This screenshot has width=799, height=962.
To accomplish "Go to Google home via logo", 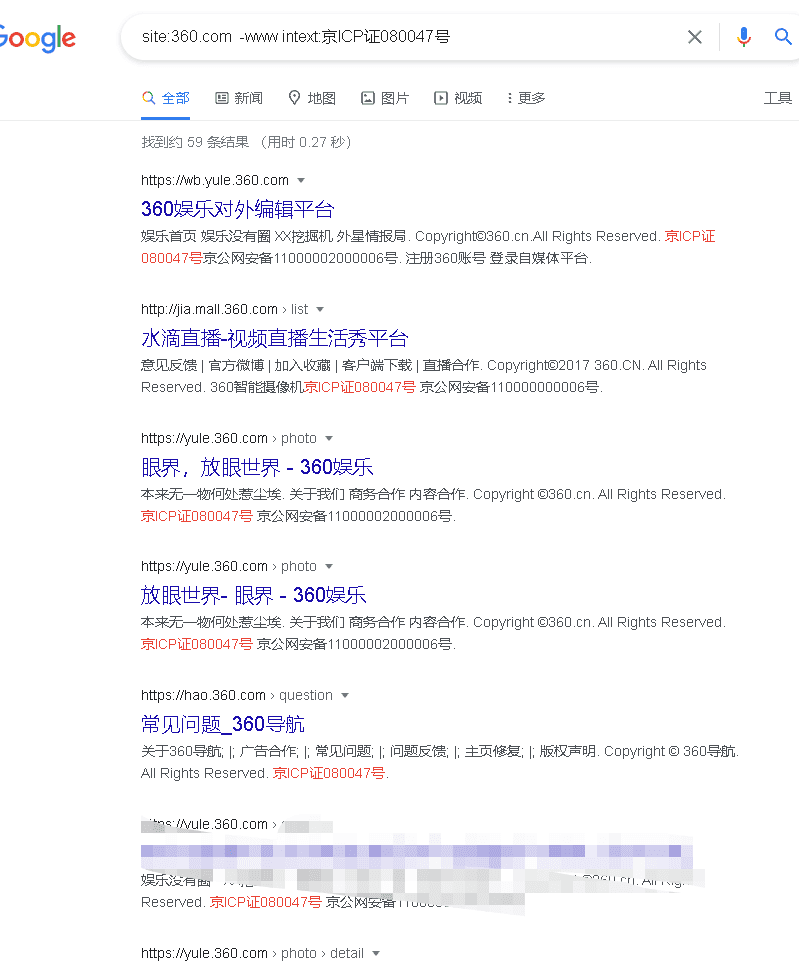I will click(x=37, y=38).
